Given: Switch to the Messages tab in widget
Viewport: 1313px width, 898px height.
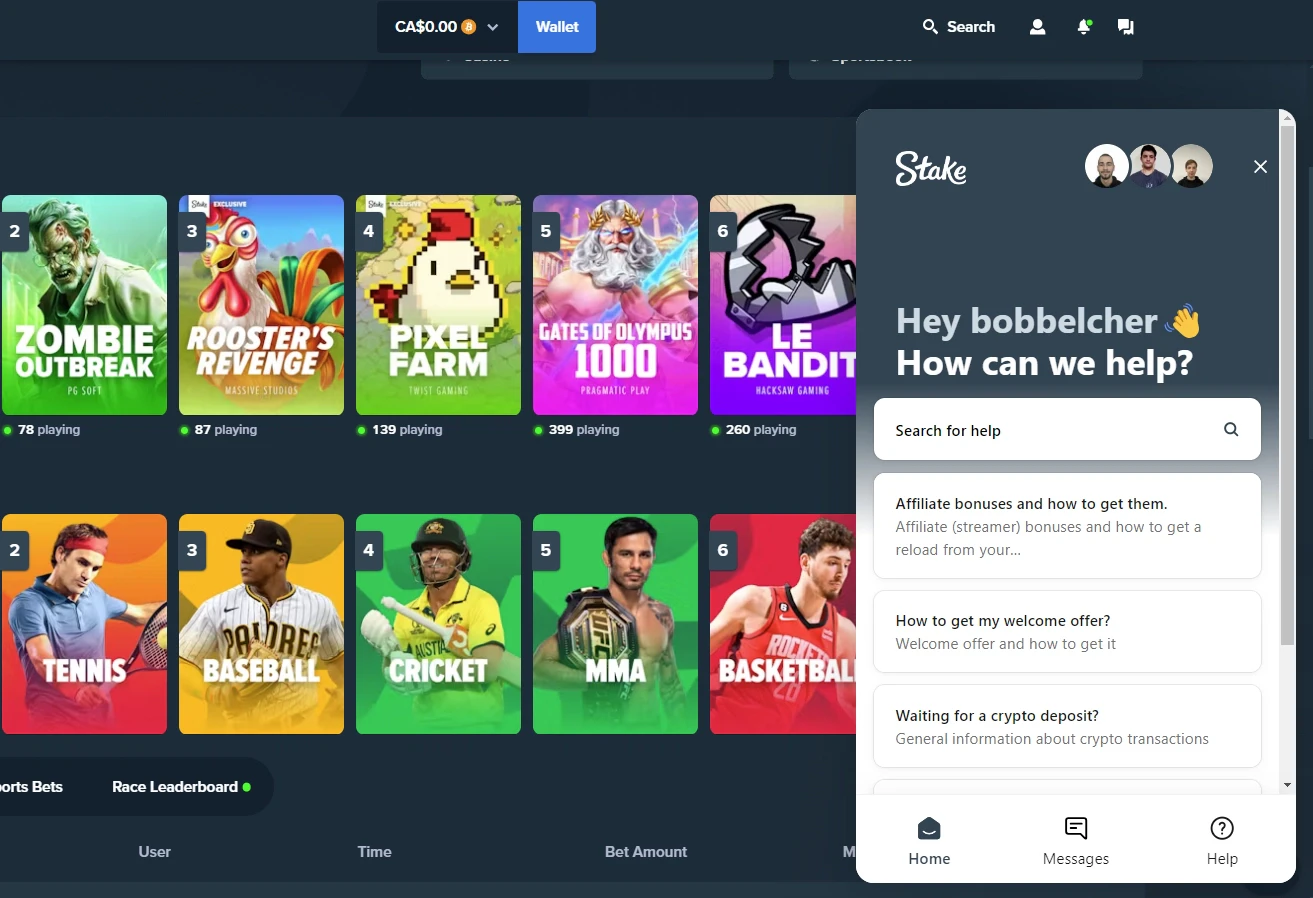Looking at the screenshot, I should (x=1076, y=841).
